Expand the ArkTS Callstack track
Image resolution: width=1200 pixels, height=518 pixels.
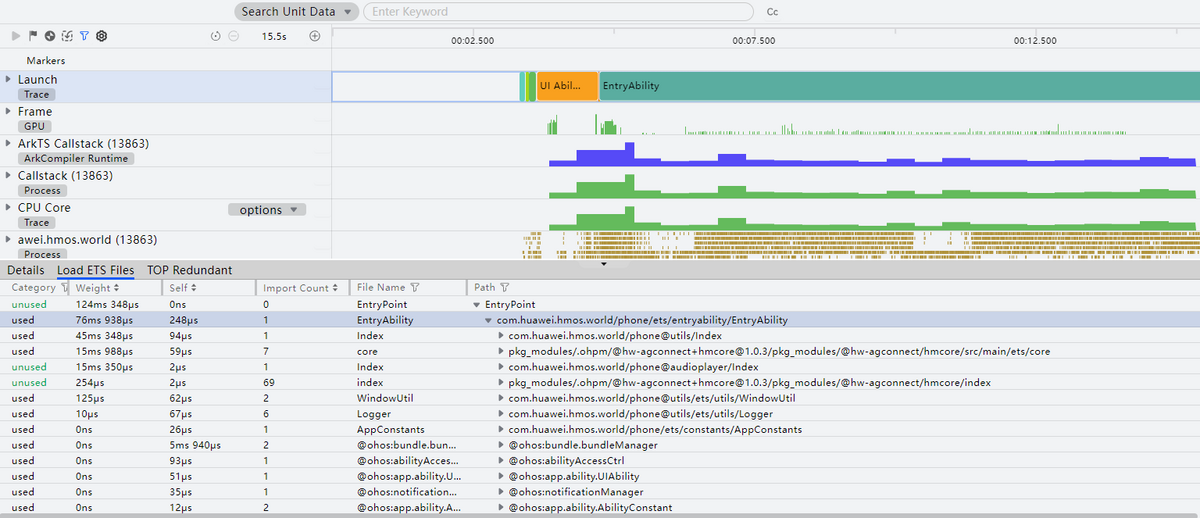click(x=9, y=144)
